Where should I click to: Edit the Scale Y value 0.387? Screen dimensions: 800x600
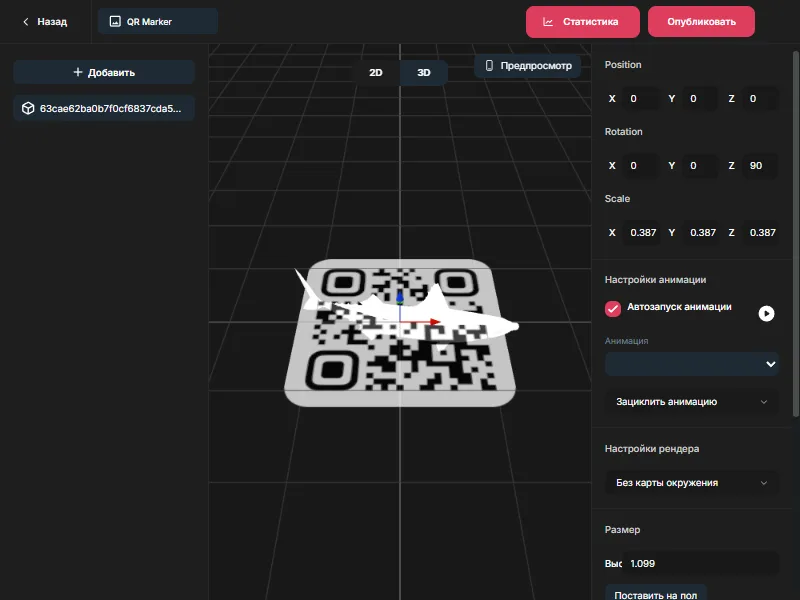coord(701,233)
